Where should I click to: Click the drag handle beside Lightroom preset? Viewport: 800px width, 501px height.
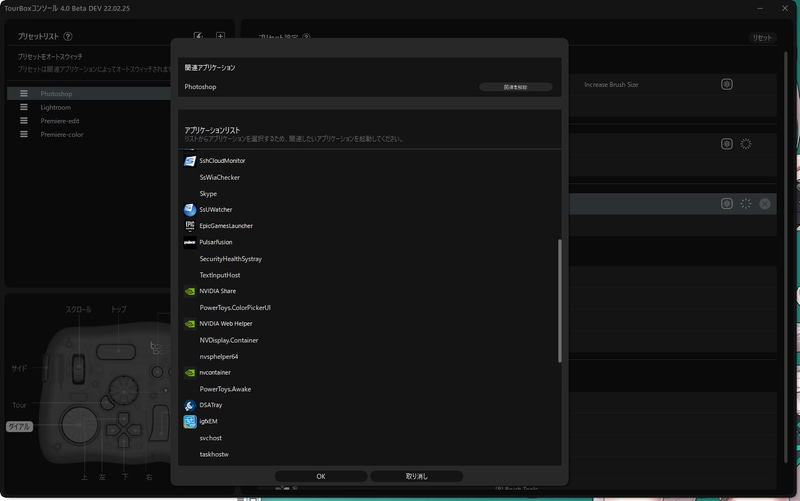pos(23,107)
